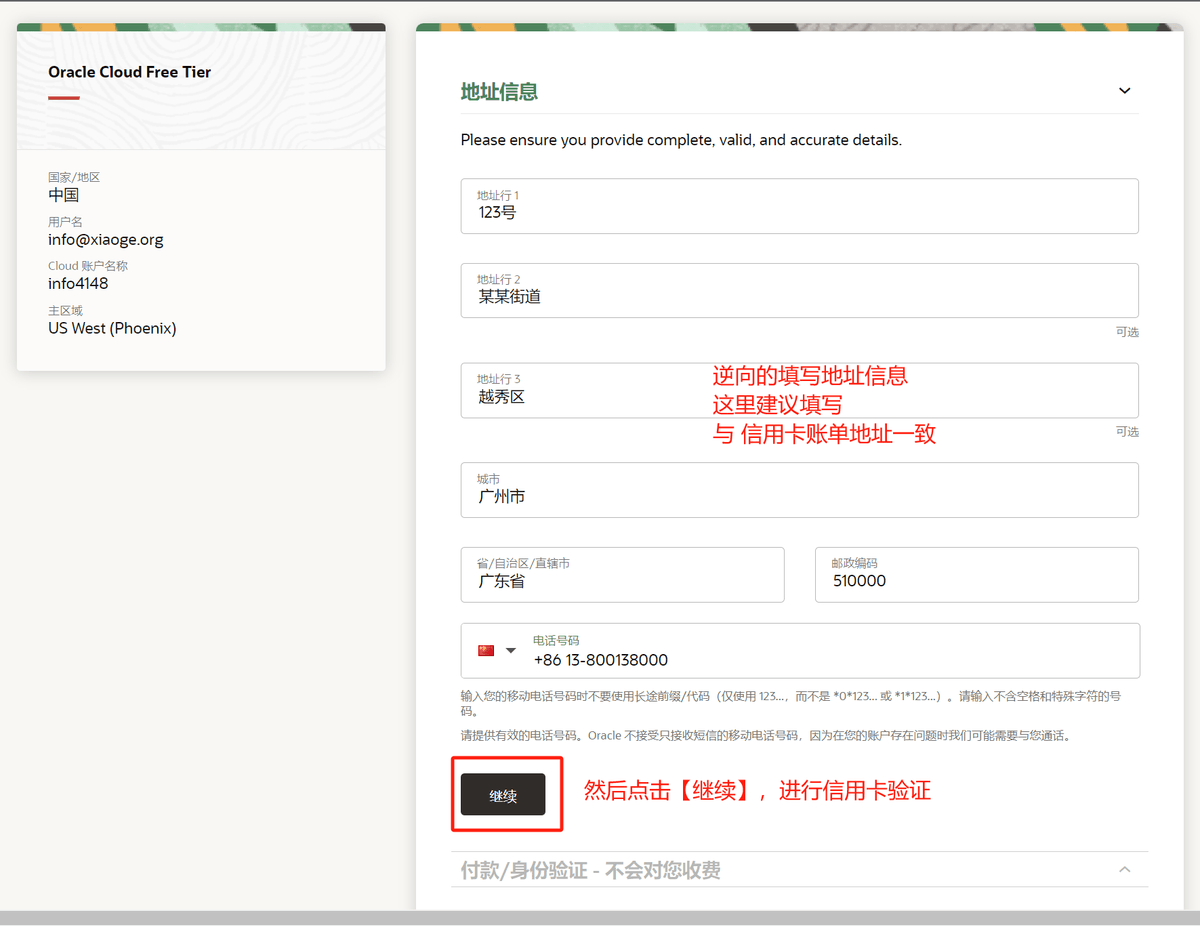
Task: Select the info@xiaoge.org username text
Action: click(x=106, y=240)
